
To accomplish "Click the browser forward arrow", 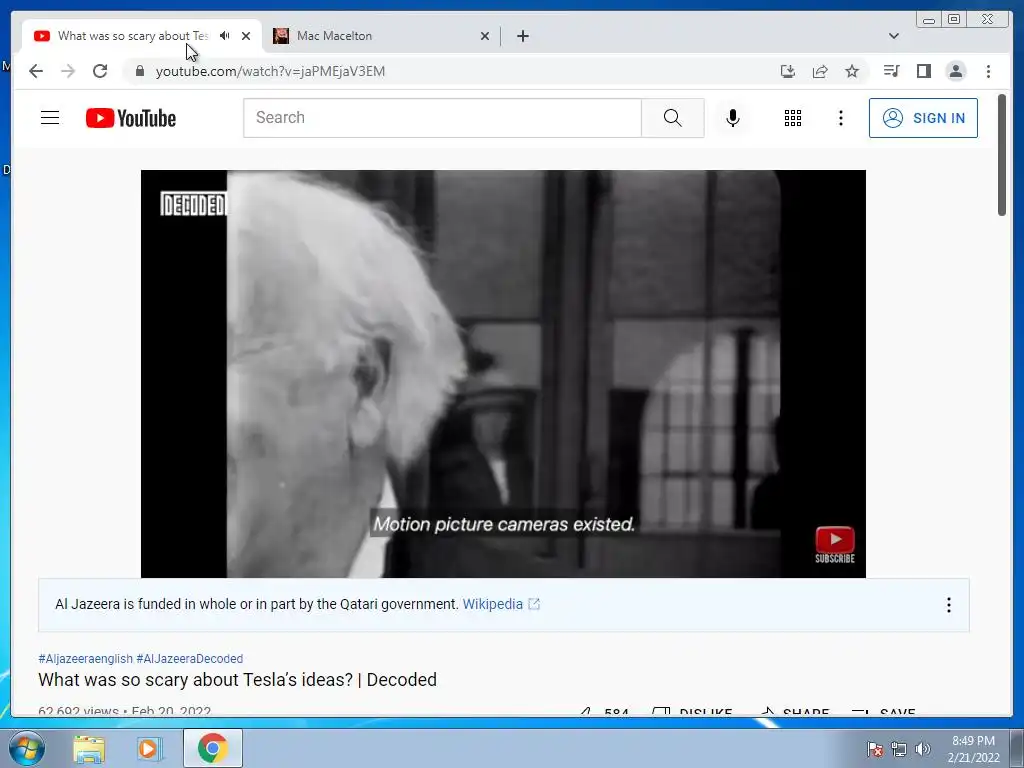I will point(68,71).
